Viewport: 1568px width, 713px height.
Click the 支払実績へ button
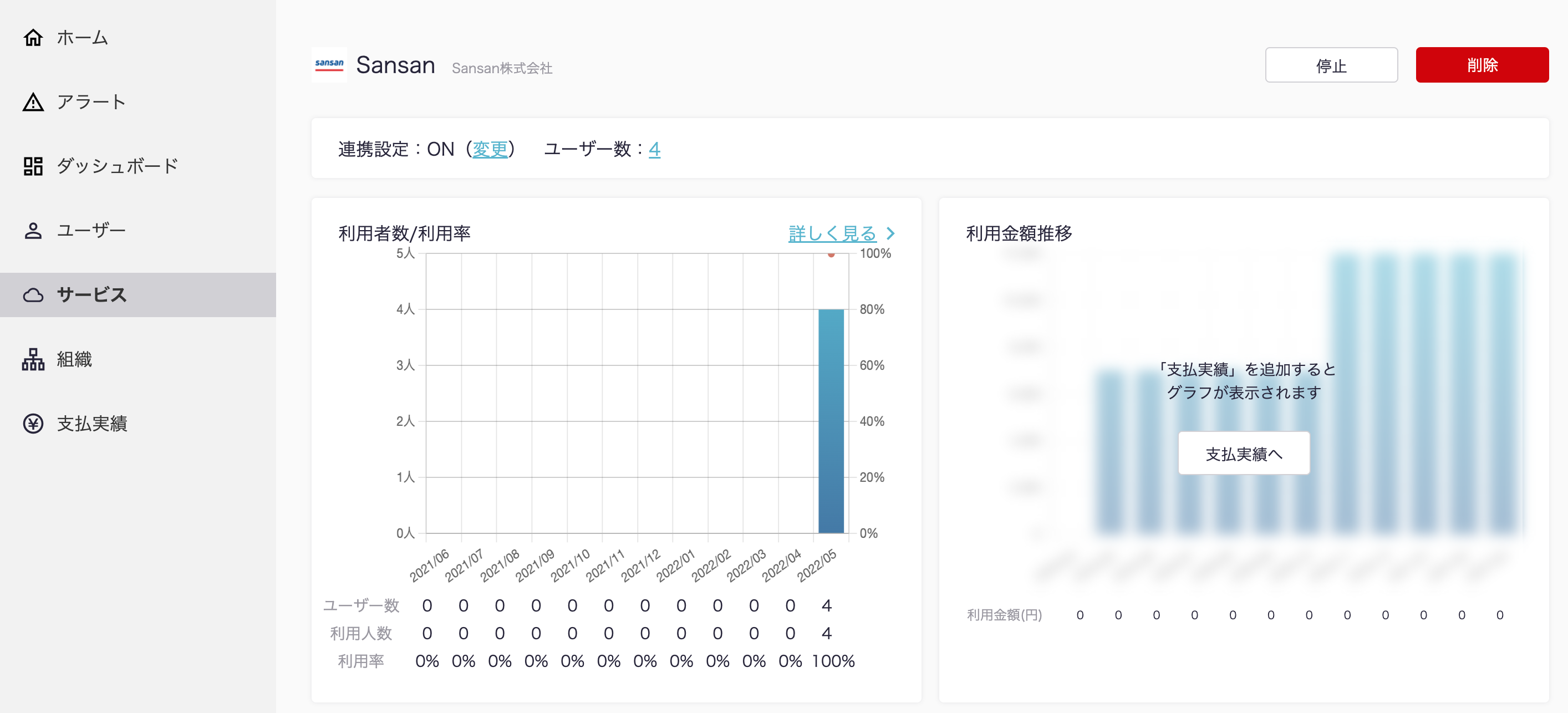click(1243, 454)
